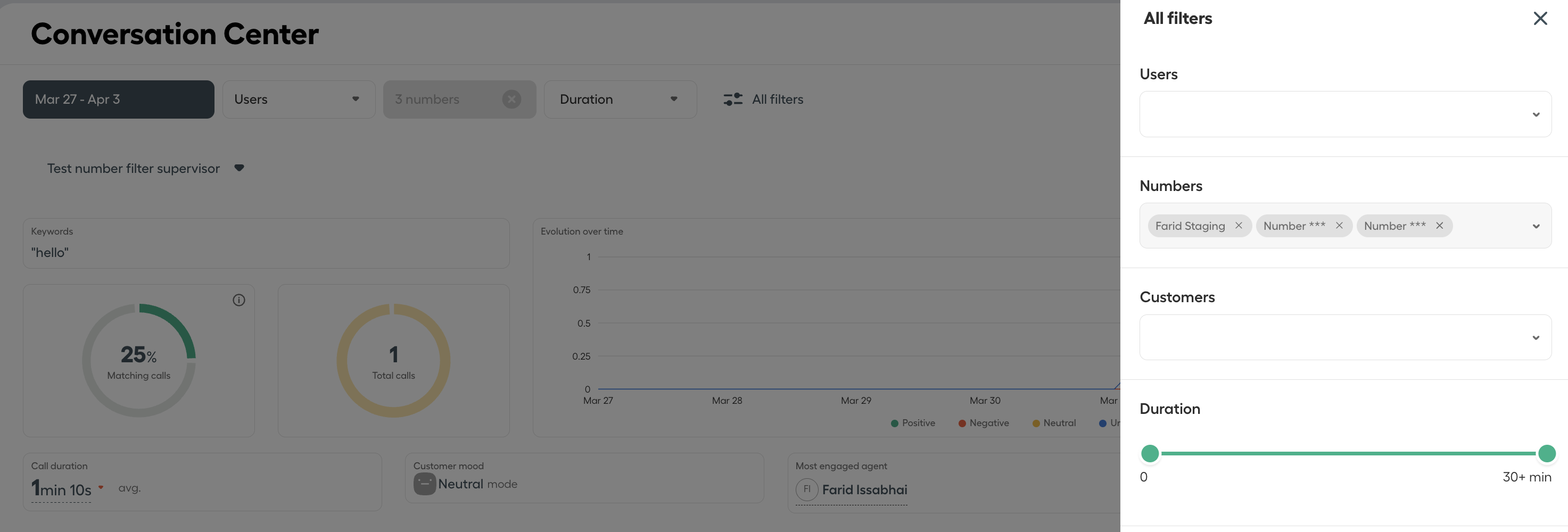Click the Most engaged agent label
Viewport: 1568px width, 532px height.
(x=840, y=465)
